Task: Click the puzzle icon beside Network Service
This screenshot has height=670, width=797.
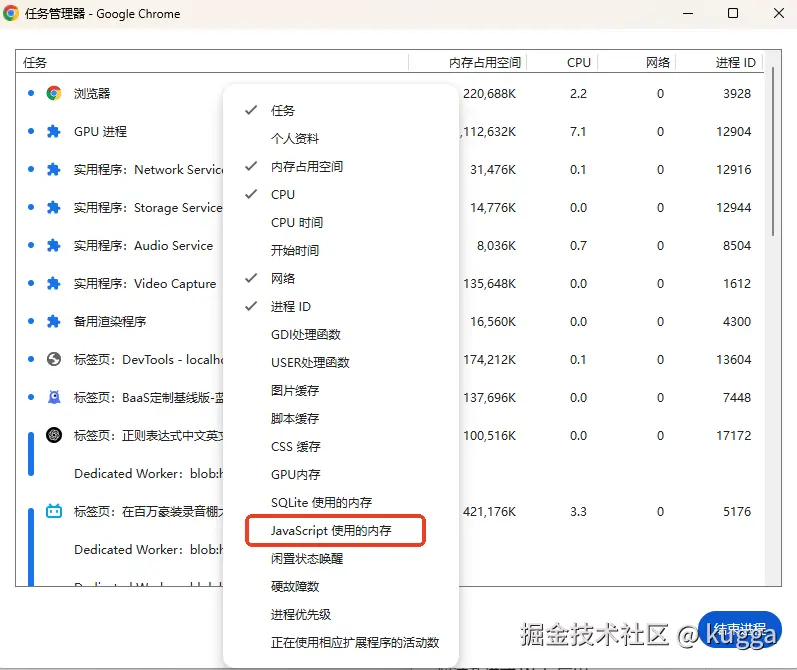Action: coord(53,169)
